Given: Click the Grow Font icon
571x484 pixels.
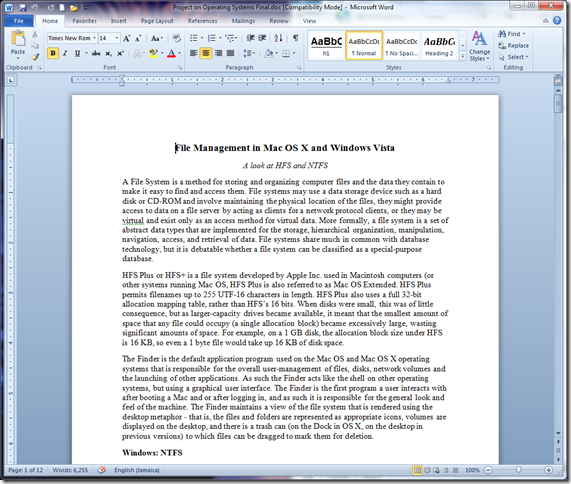Looking at the screenshot, I should [x=126, y=38].
